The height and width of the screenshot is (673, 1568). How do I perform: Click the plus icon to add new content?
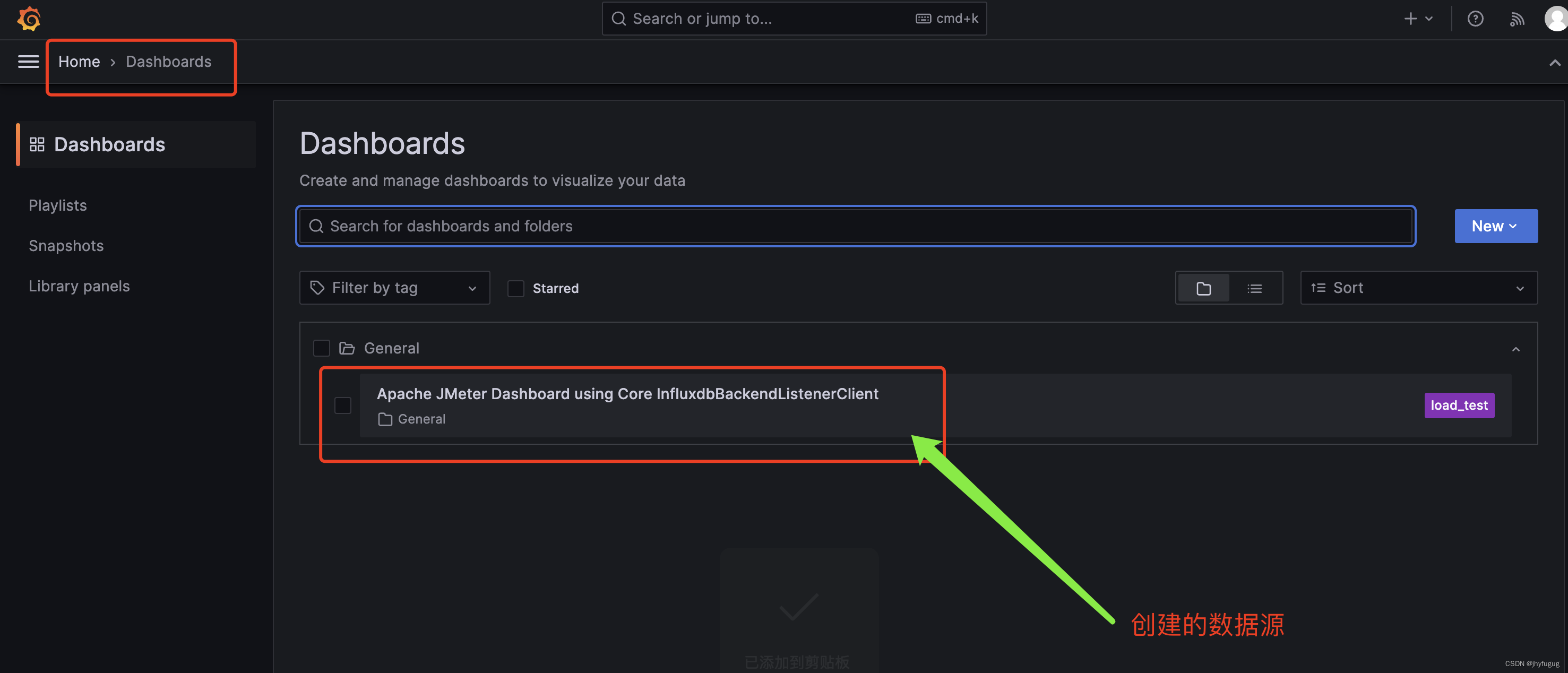coord(1411,18)
